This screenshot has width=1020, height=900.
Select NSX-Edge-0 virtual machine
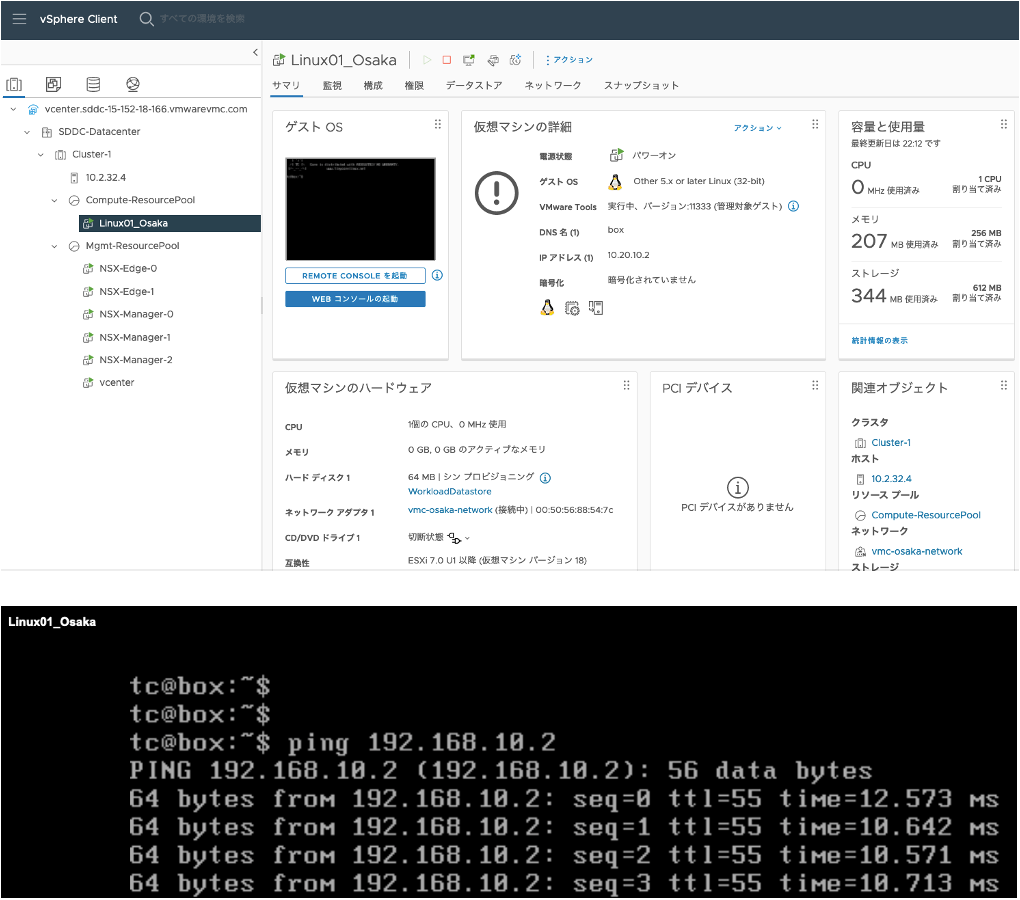pos(128,269)
